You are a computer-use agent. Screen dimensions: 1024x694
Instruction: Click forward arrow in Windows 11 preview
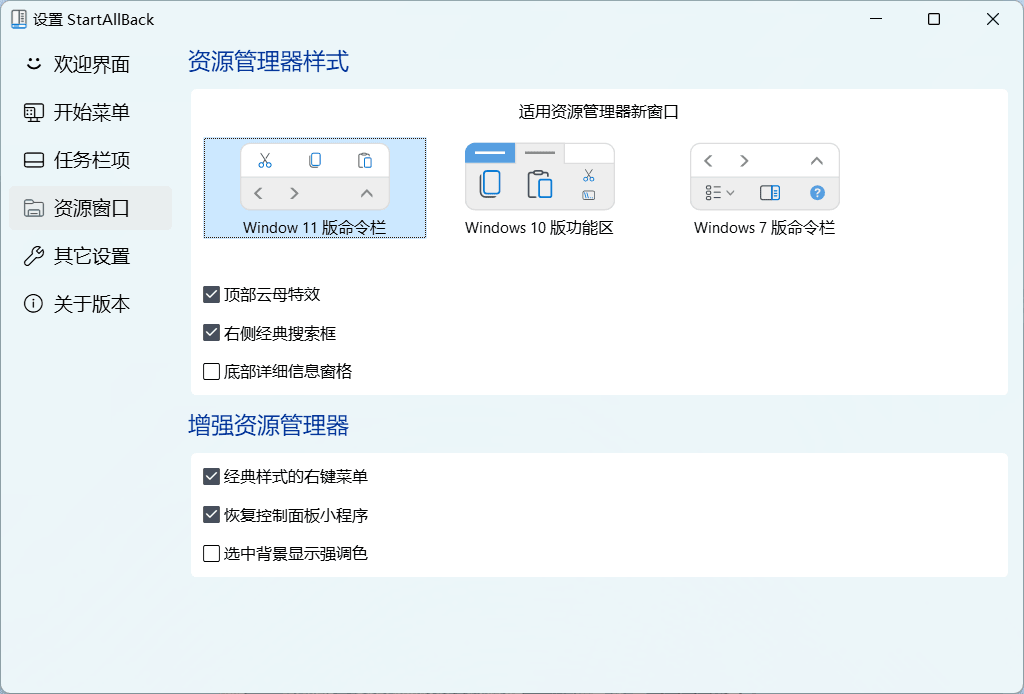(295, 193)
